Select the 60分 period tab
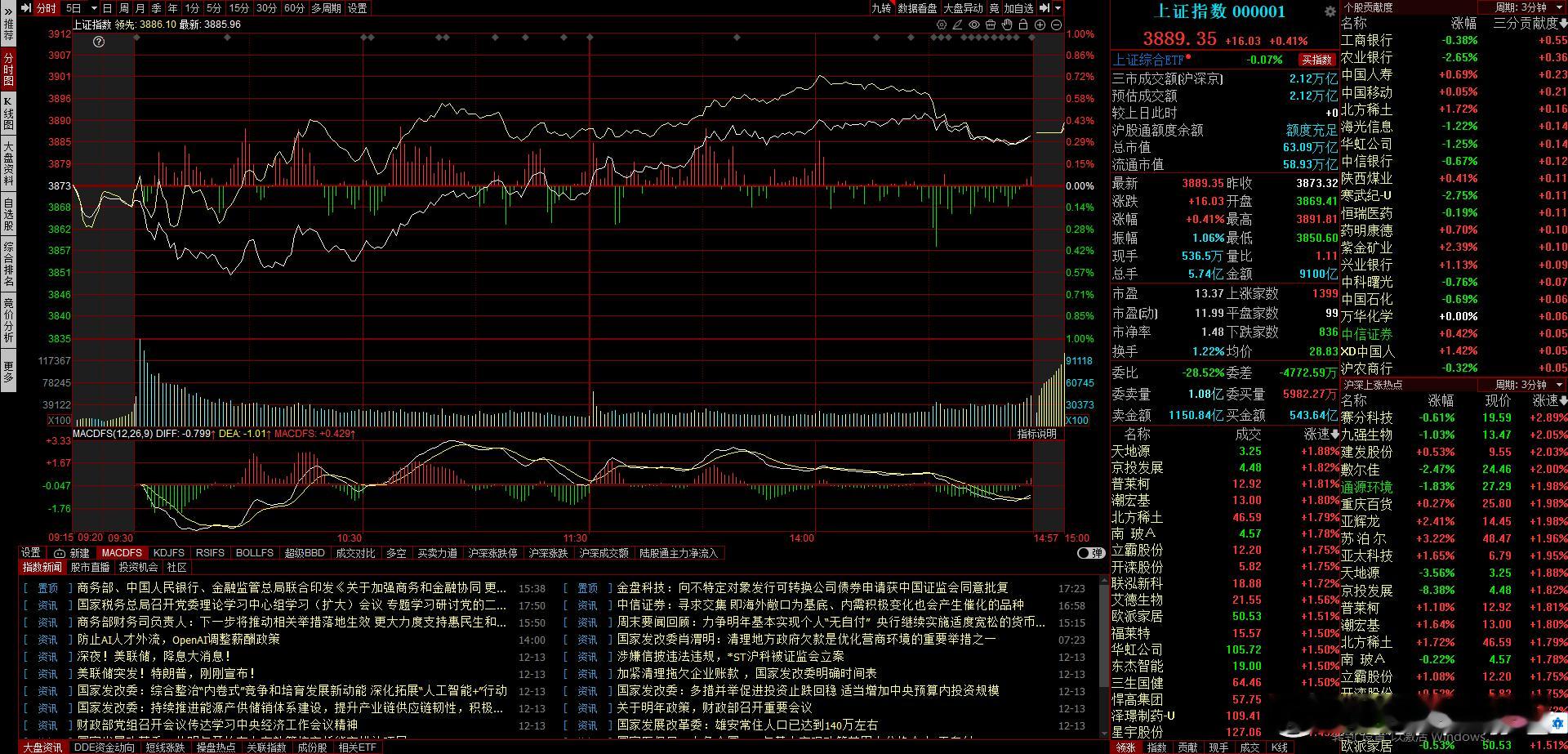The height and width of the screenshot is (754, 1568). tap(294, 8)
